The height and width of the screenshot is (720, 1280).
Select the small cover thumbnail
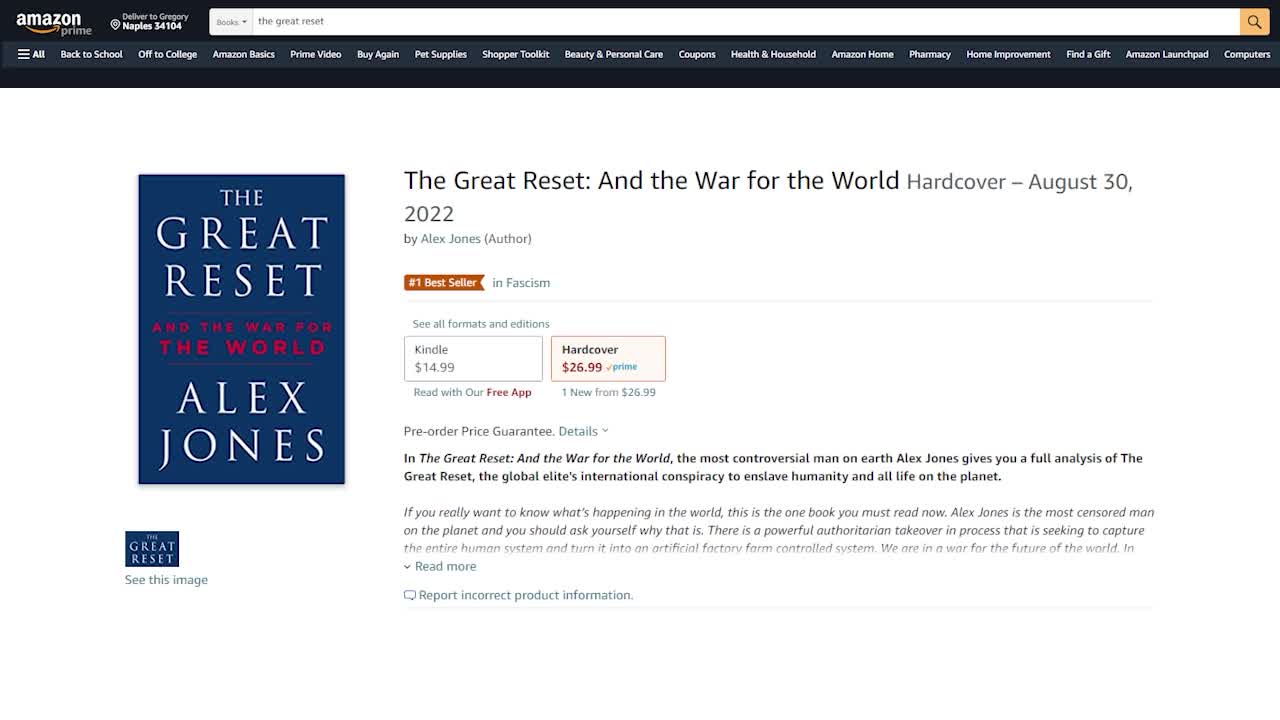(x=152, y=549)
